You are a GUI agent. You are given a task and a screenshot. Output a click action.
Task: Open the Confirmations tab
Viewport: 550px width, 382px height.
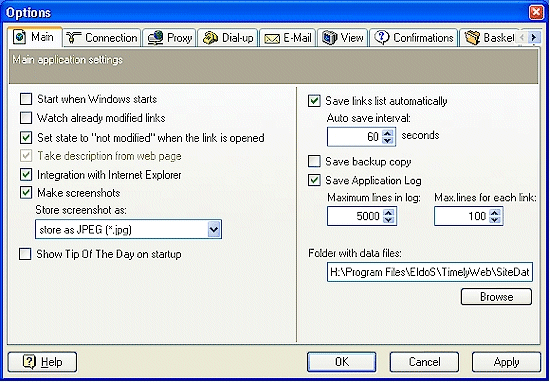(414, 38)
